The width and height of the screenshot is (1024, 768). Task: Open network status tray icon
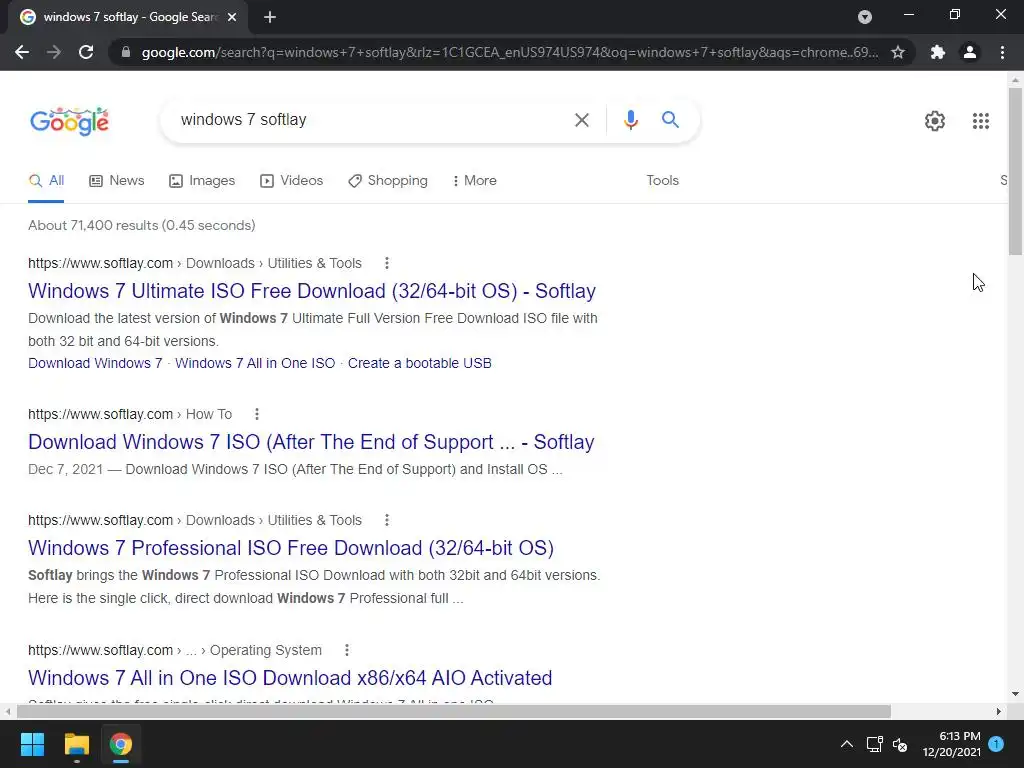point(874,744)
